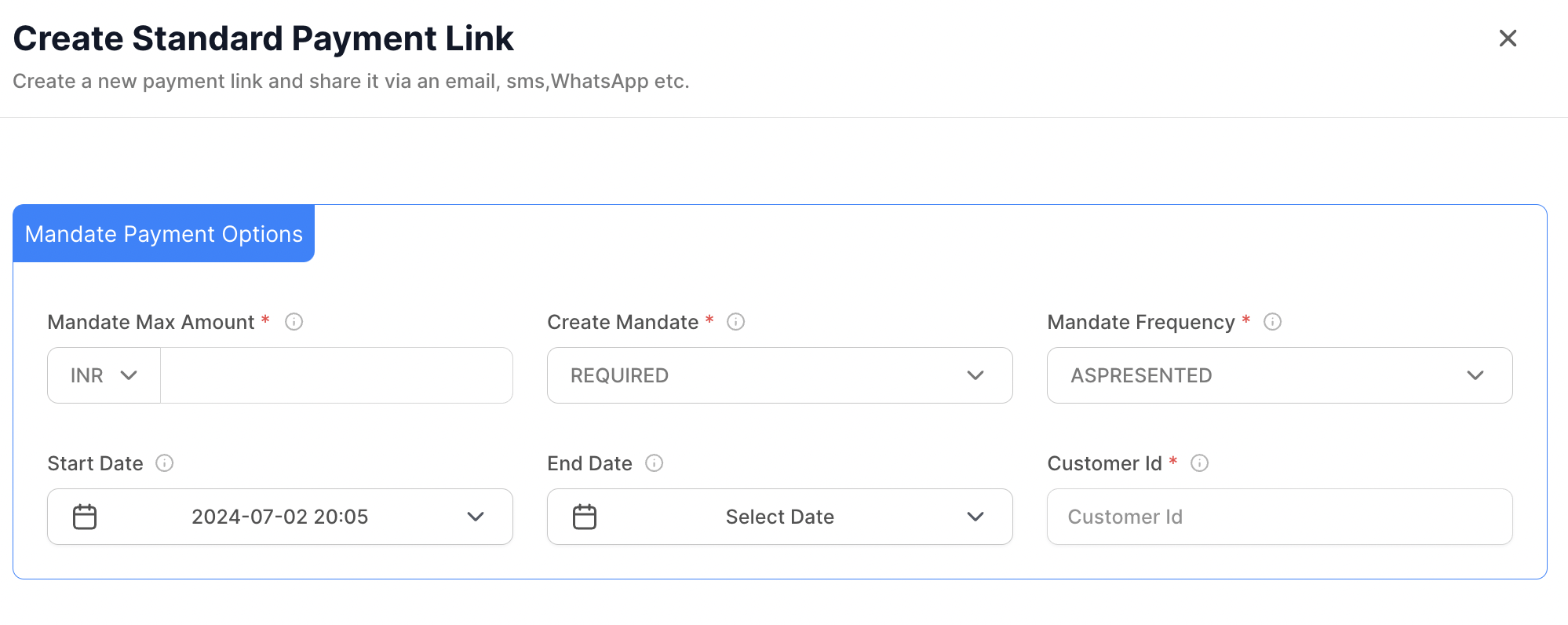The height and width of the screenshot is (625, 1568).
Task: Click the End Date info icon
Action: (x=654, y=463)
